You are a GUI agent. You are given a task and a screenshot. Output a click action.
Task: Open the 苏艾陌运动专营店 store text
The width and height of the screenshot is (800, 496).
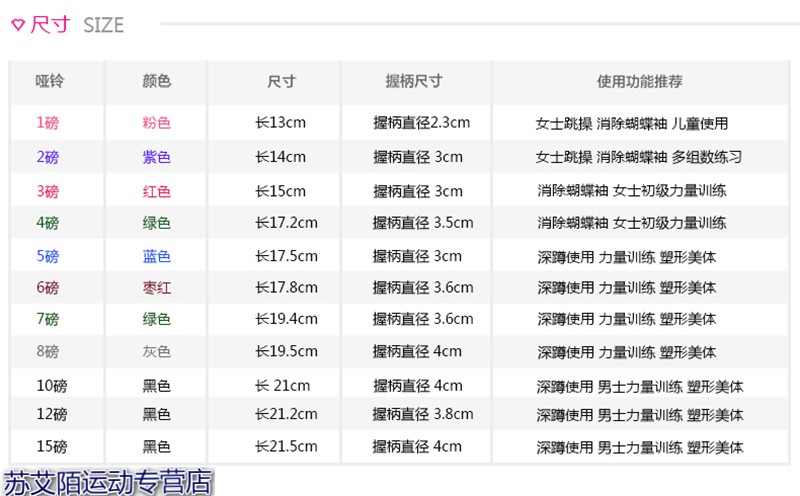[x=108, y=482]
